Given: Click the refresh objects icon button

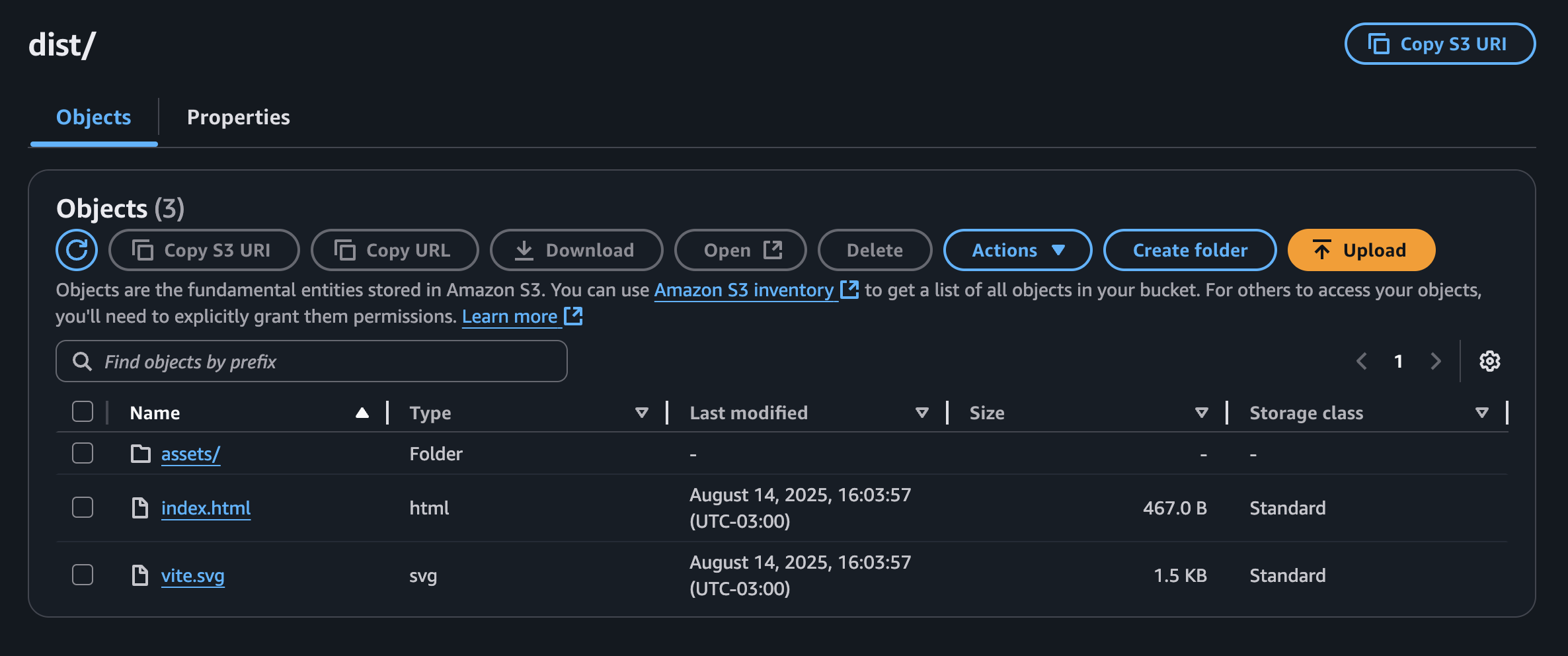Looking at the screenshot, I should tap(77, 250).
